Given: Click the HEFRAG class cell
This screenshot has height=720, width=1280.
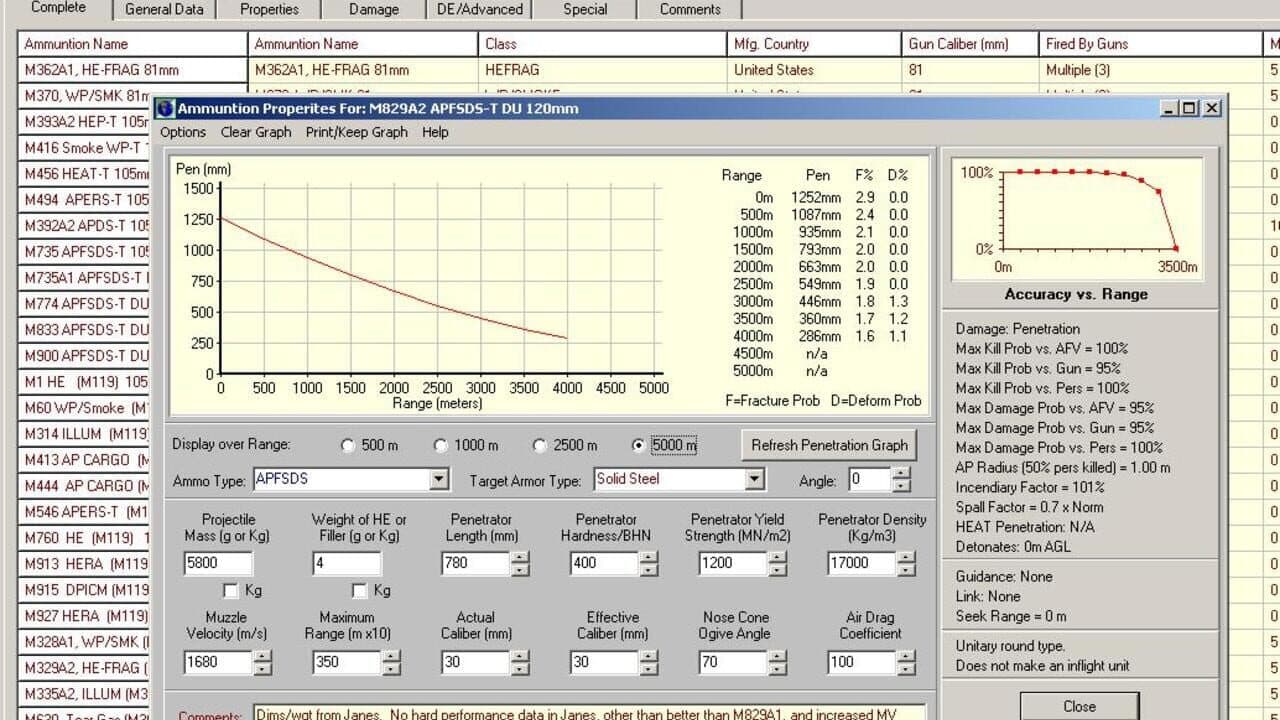Looking at the screenshot, I should pos(603,70).
